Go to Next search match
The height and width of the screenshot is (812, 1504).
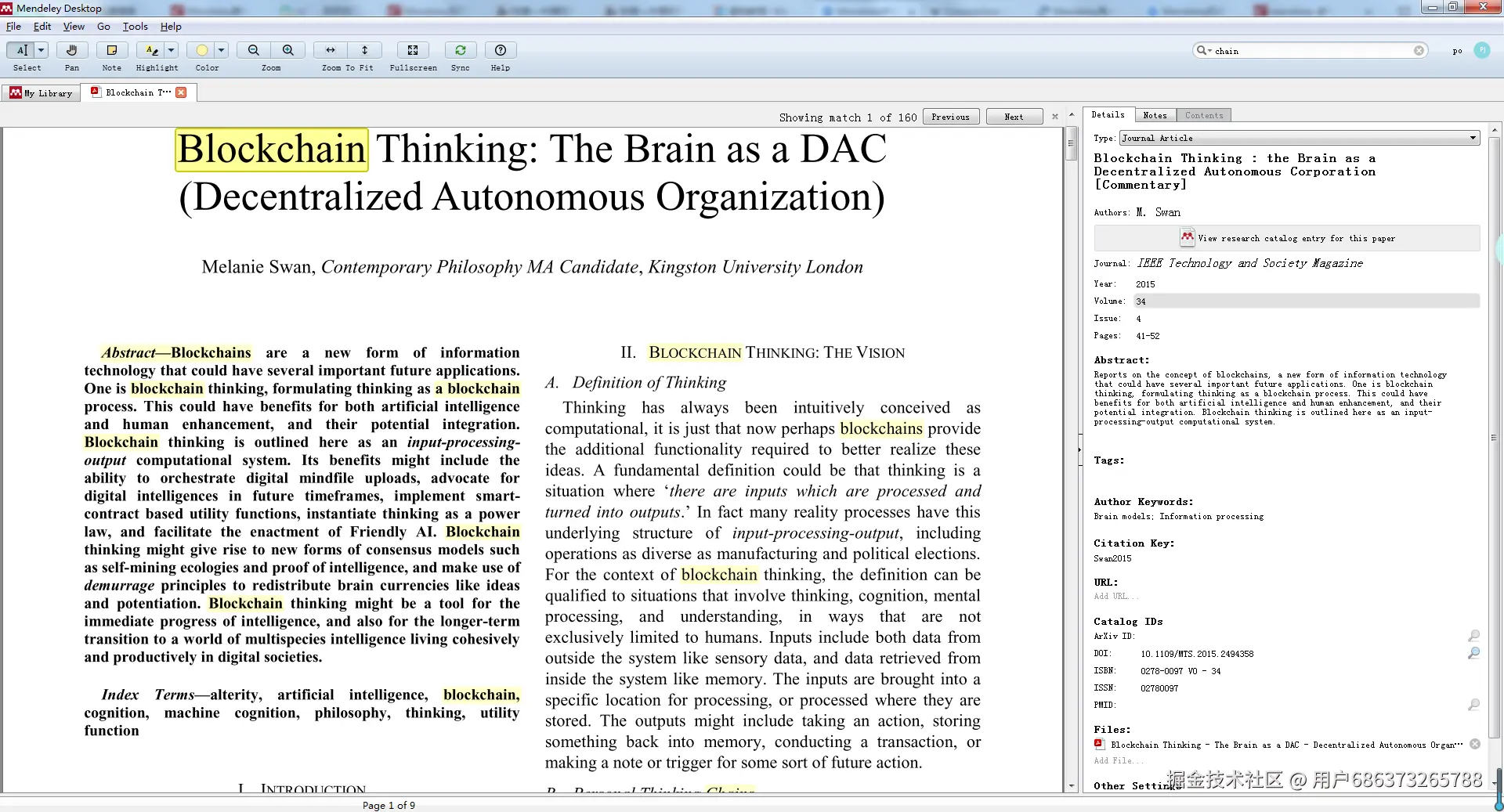tap(1014, 117)
